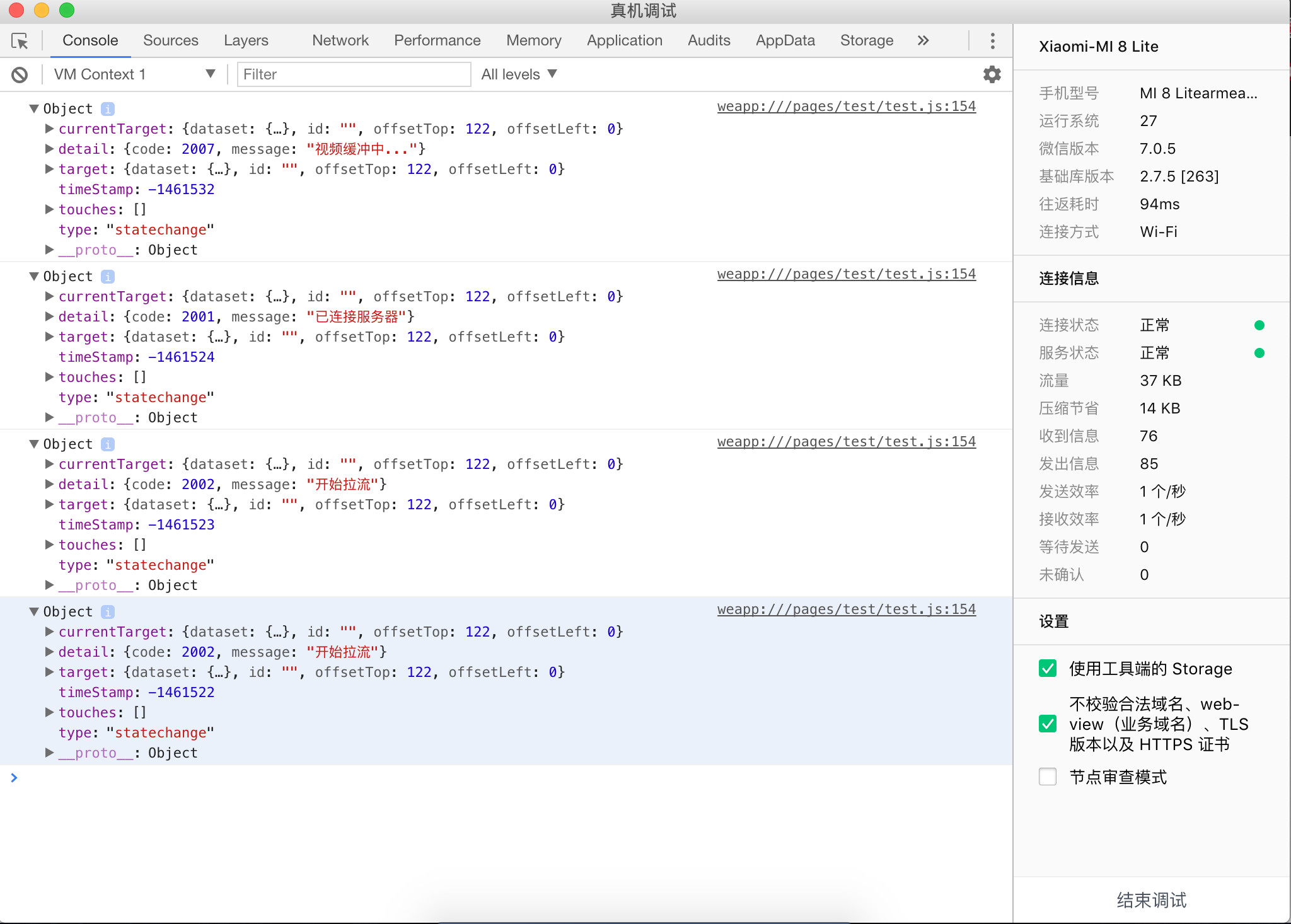Click the 连接信息 section header
1291x924 pixels.
[1068, 279]
